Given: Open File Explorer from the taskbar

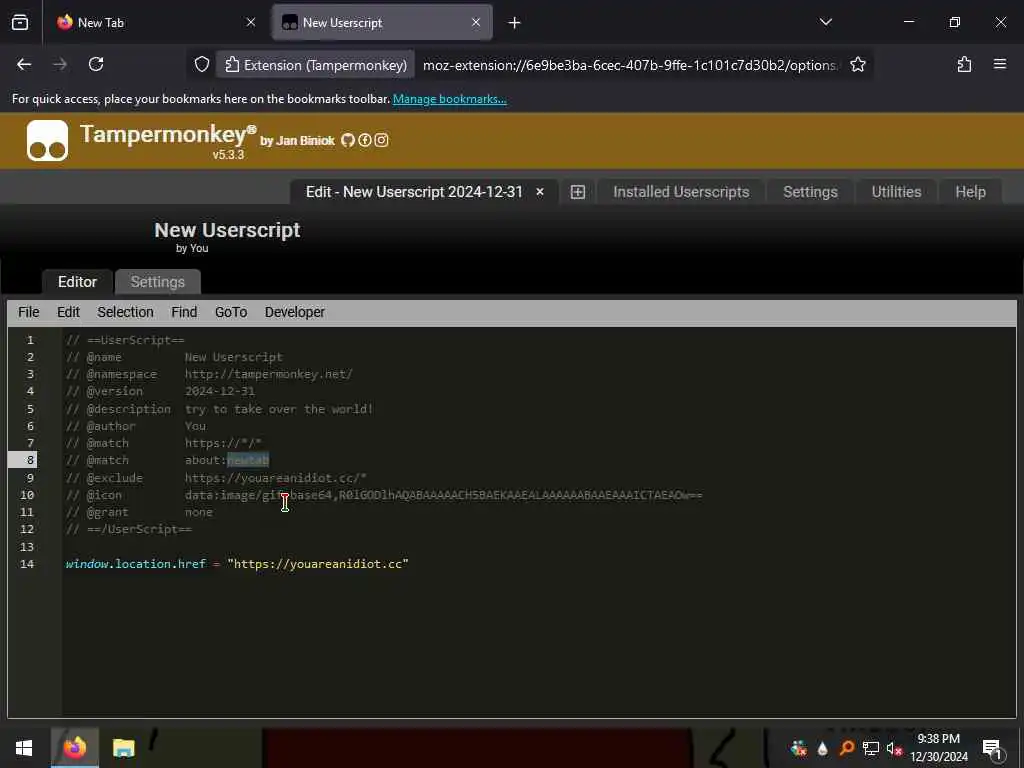Looking at the screenshot, I should click(x=123, y=748).
